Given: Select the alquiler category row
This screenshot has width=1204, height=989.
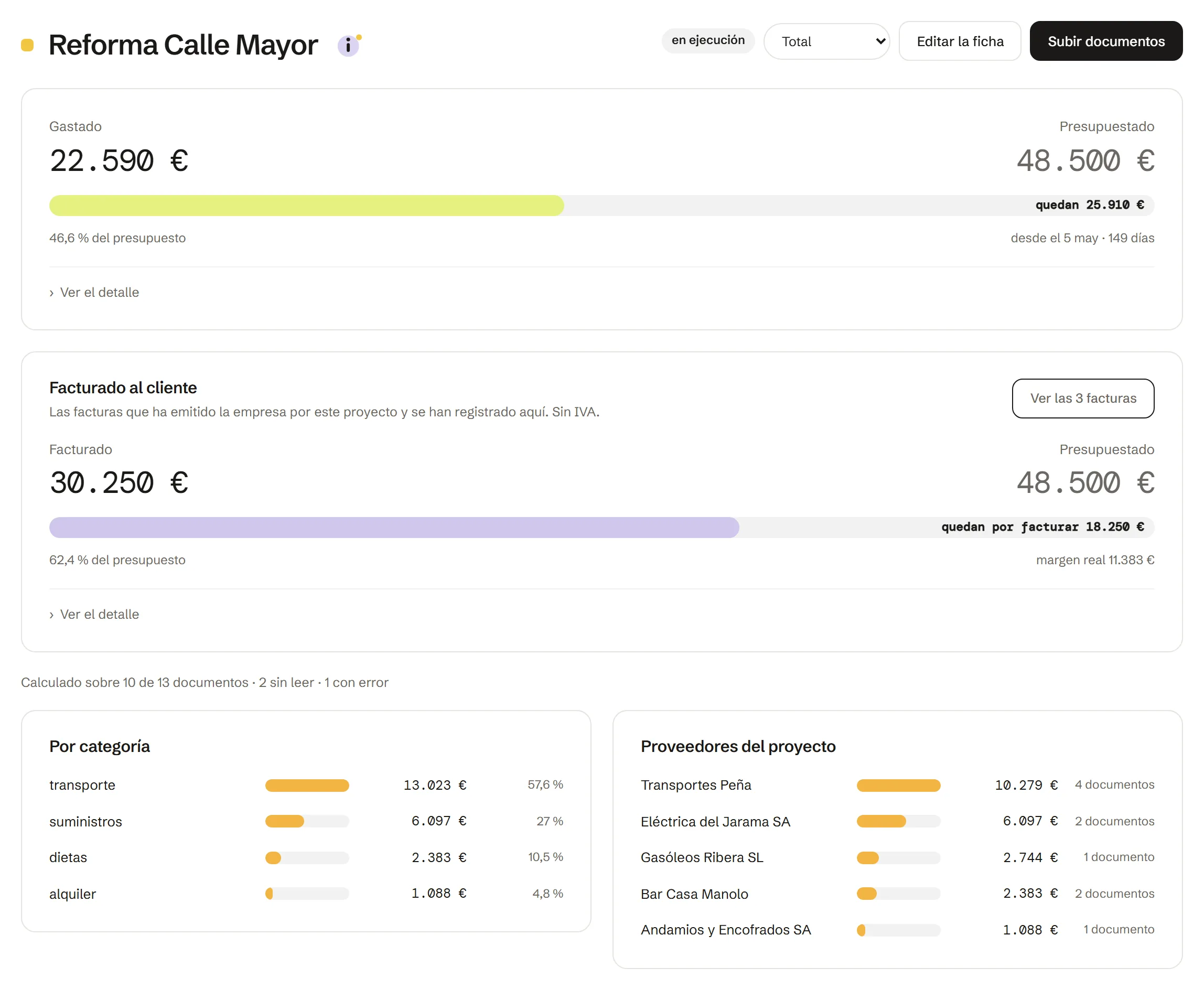Looking at the screenshot, I should point(306,894).
